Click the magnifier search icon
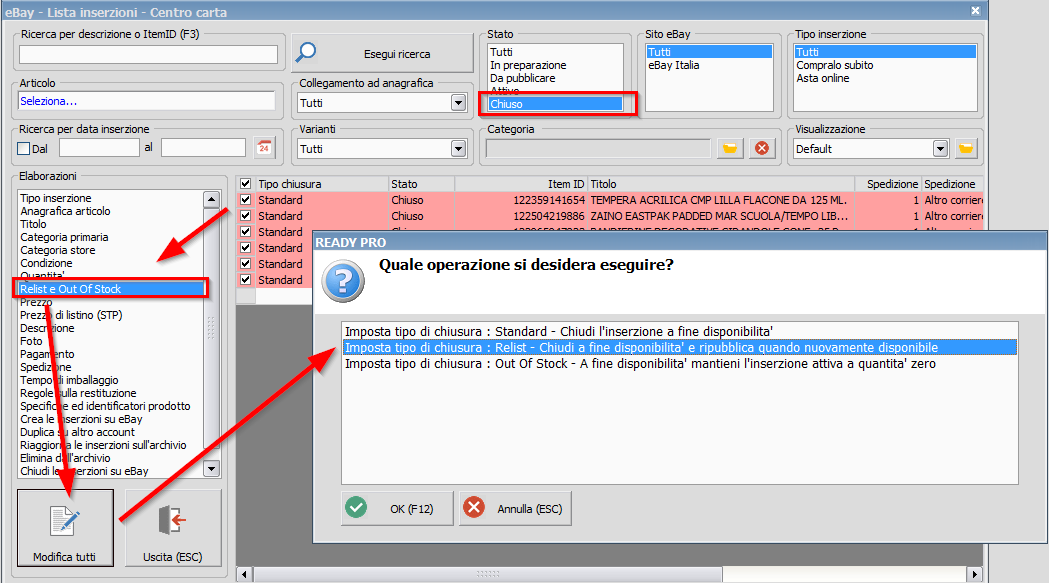The image size is (1049, 583). click(x=306, y=52)
